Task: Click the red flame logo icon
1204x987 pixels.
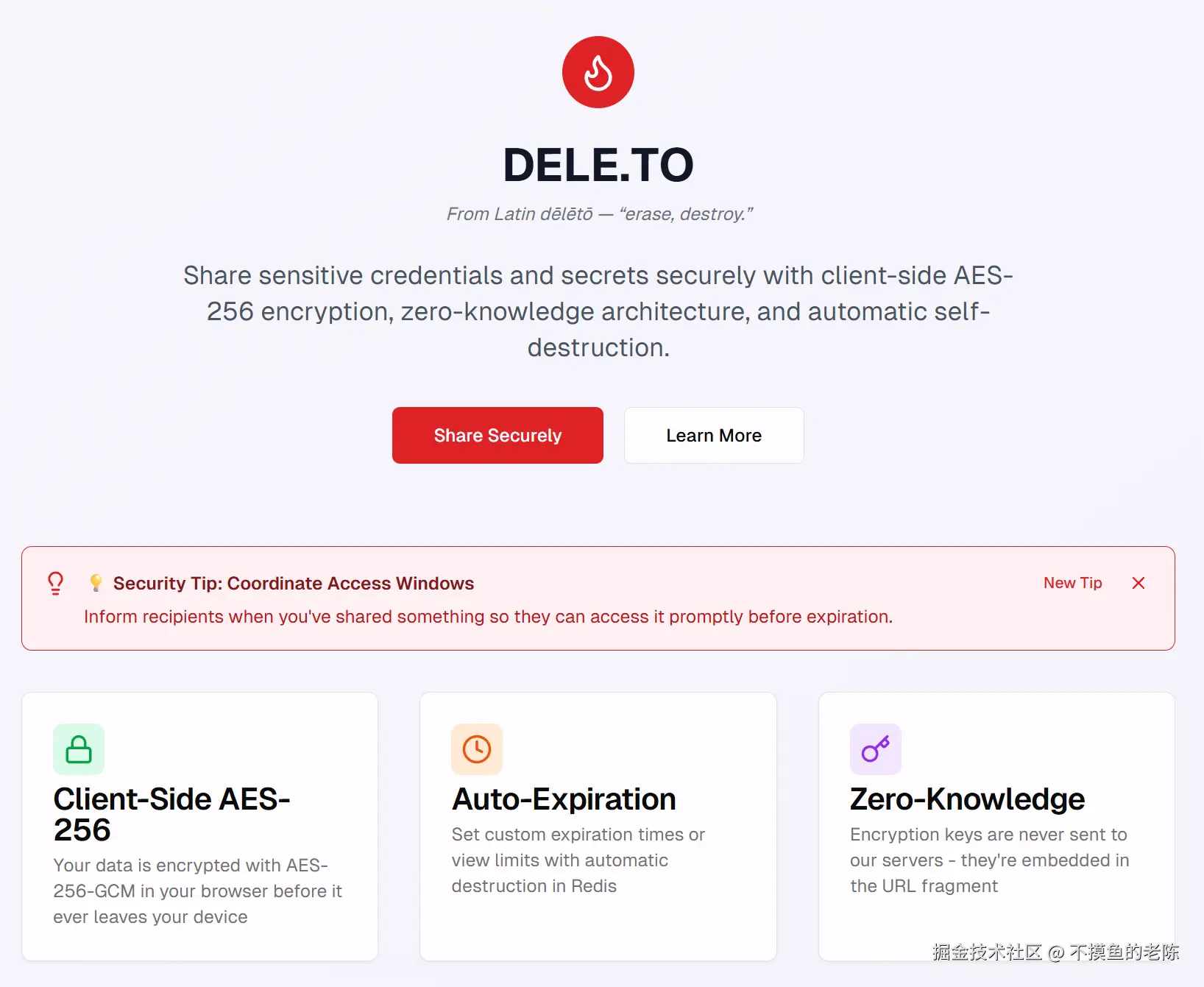Action: click(x=598, y=72)
